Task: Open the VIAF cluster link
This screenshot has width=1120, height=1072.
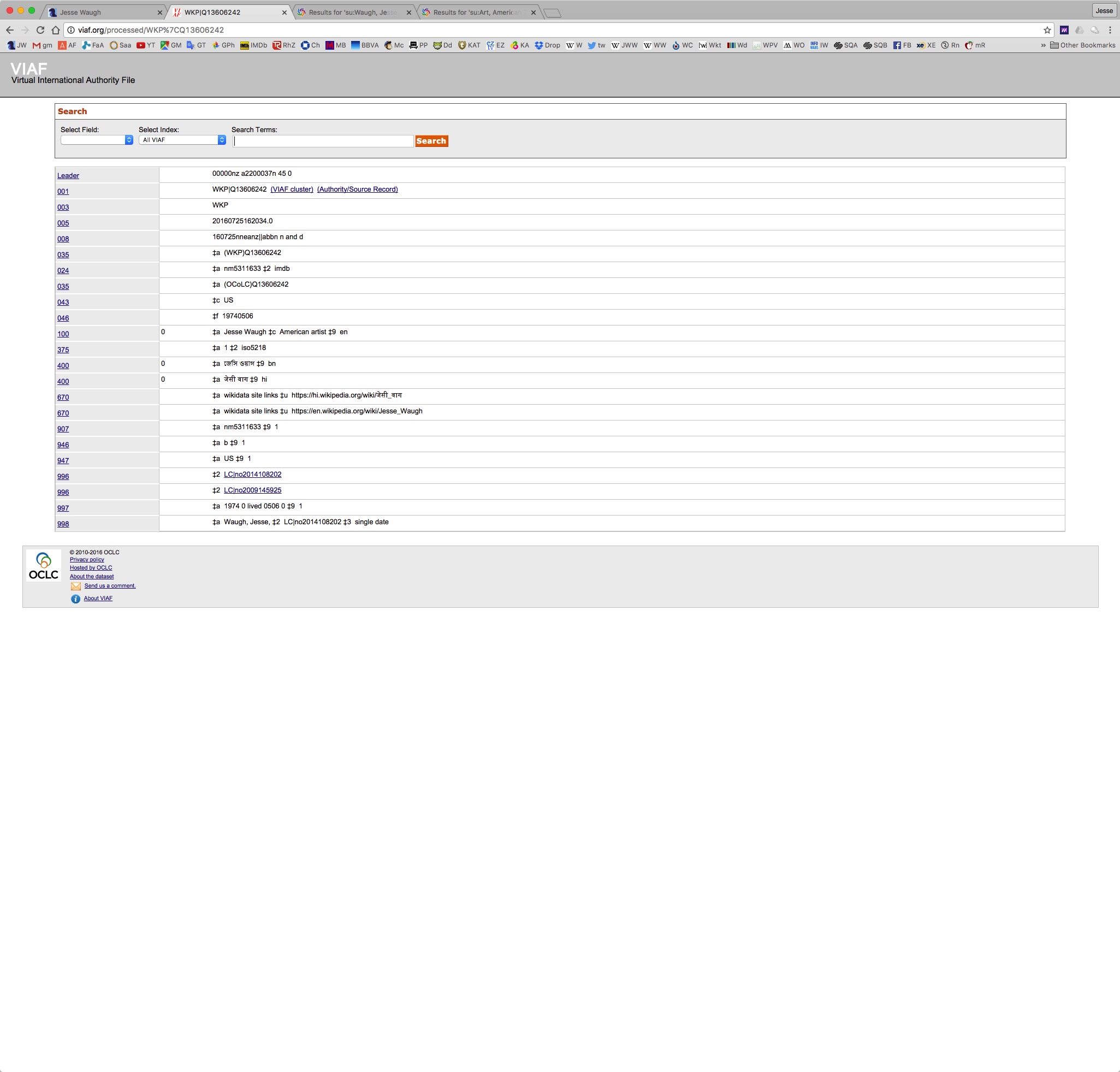Action: [292, 189]
